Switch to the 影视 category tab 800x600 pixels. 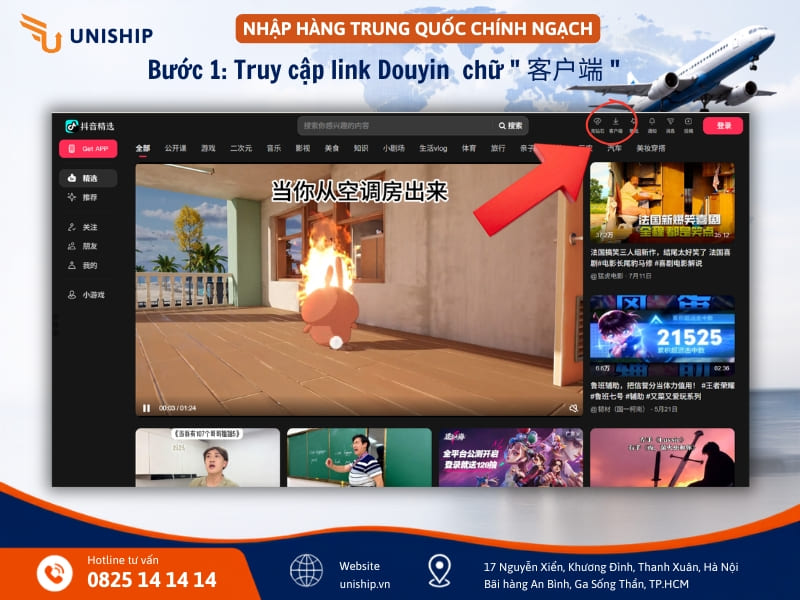[303, 148]
